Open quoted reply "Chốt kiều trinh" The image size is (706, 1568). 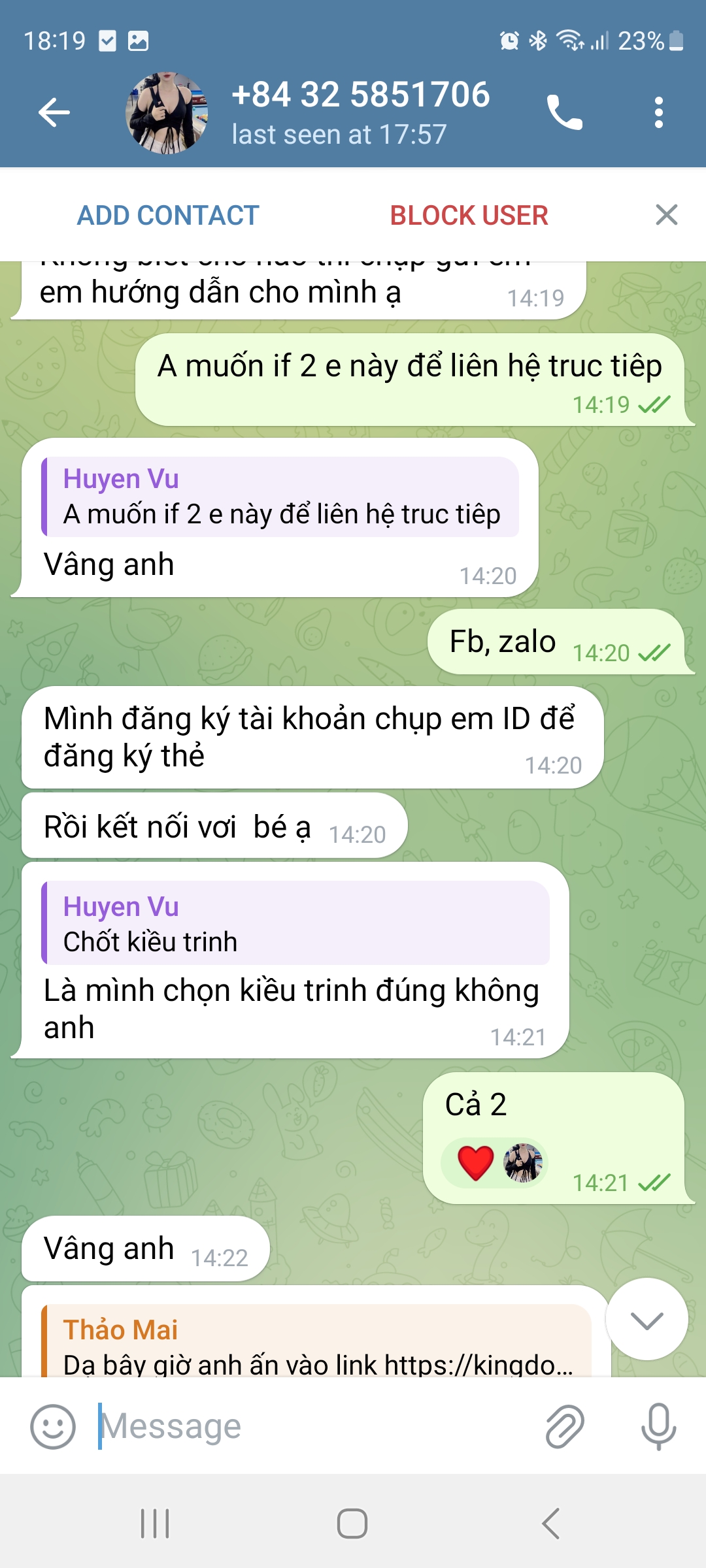(295, 923)
